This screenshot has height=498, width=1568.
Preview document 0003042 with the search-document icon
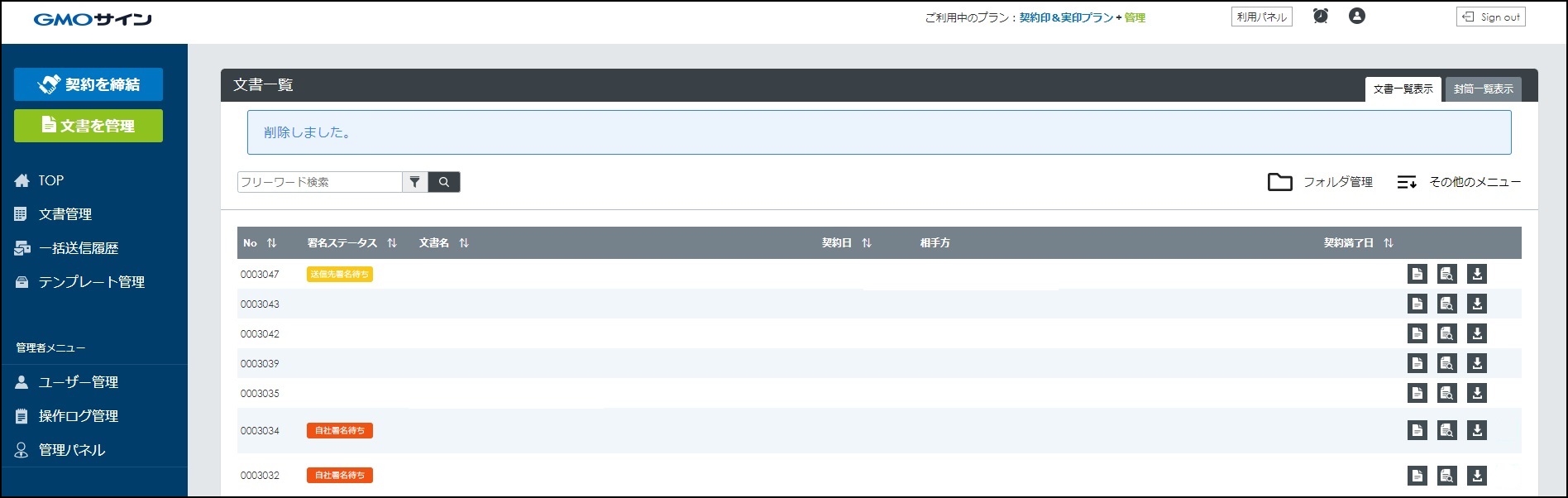[1447, 333]
